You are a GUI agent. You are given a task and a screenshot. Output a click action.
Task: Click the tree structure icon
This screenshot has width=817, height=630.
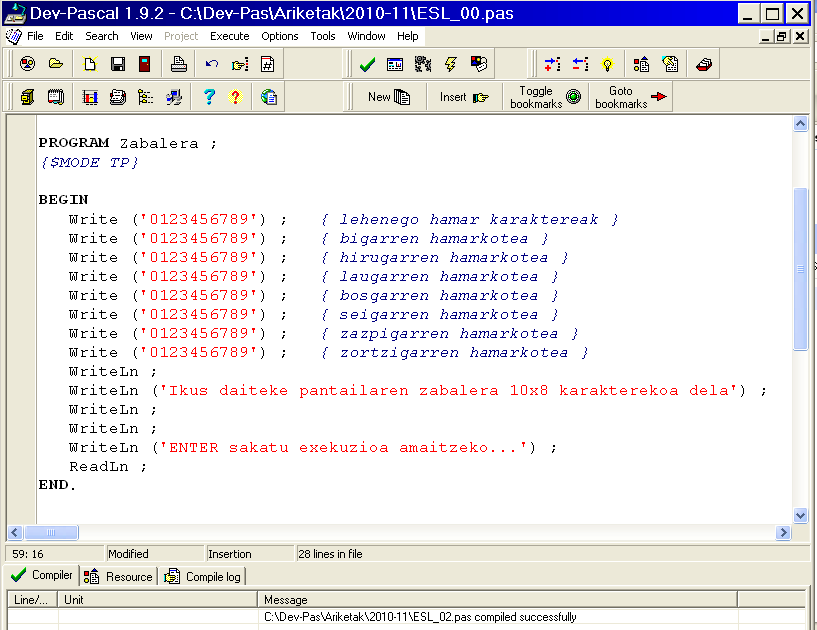coord(145,97)
